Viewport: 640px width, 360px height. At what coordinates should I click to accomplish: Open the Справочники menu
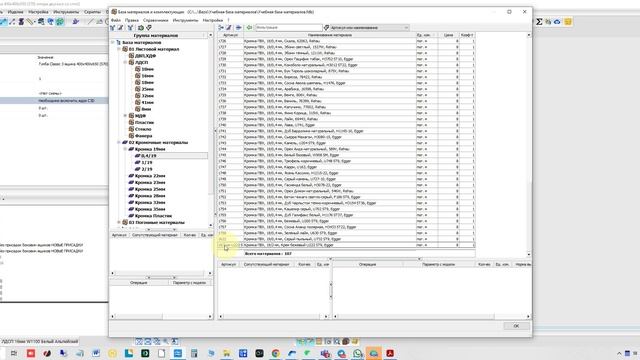tap(156, 20)
